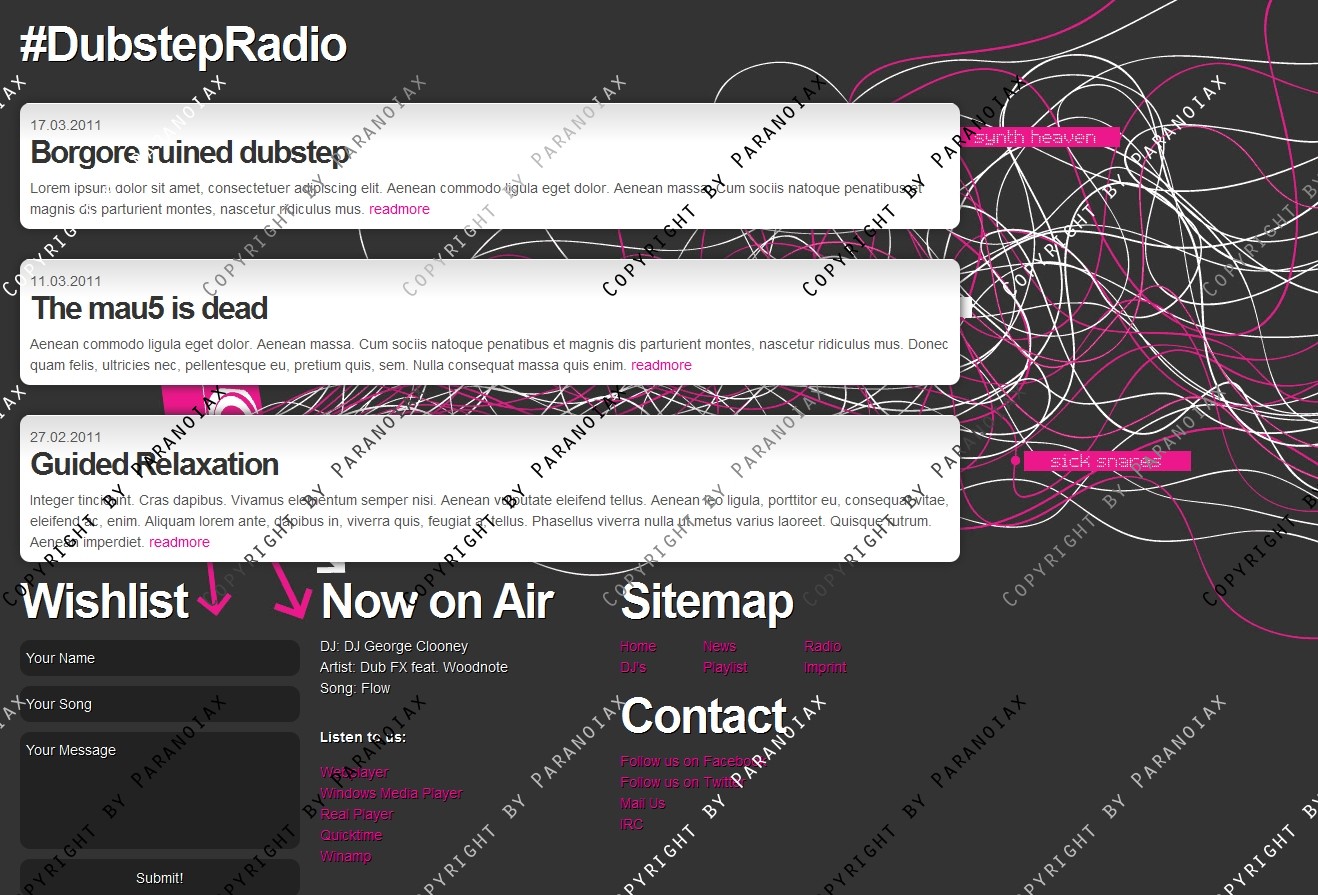Select the 17.03.2011 post date

[66, 125]
